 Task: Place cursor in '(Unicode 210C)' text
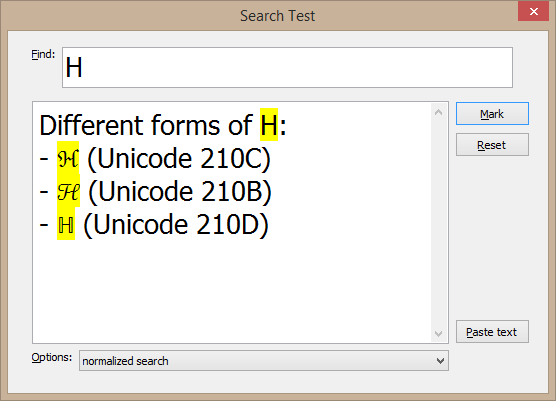tap(179, 158)
